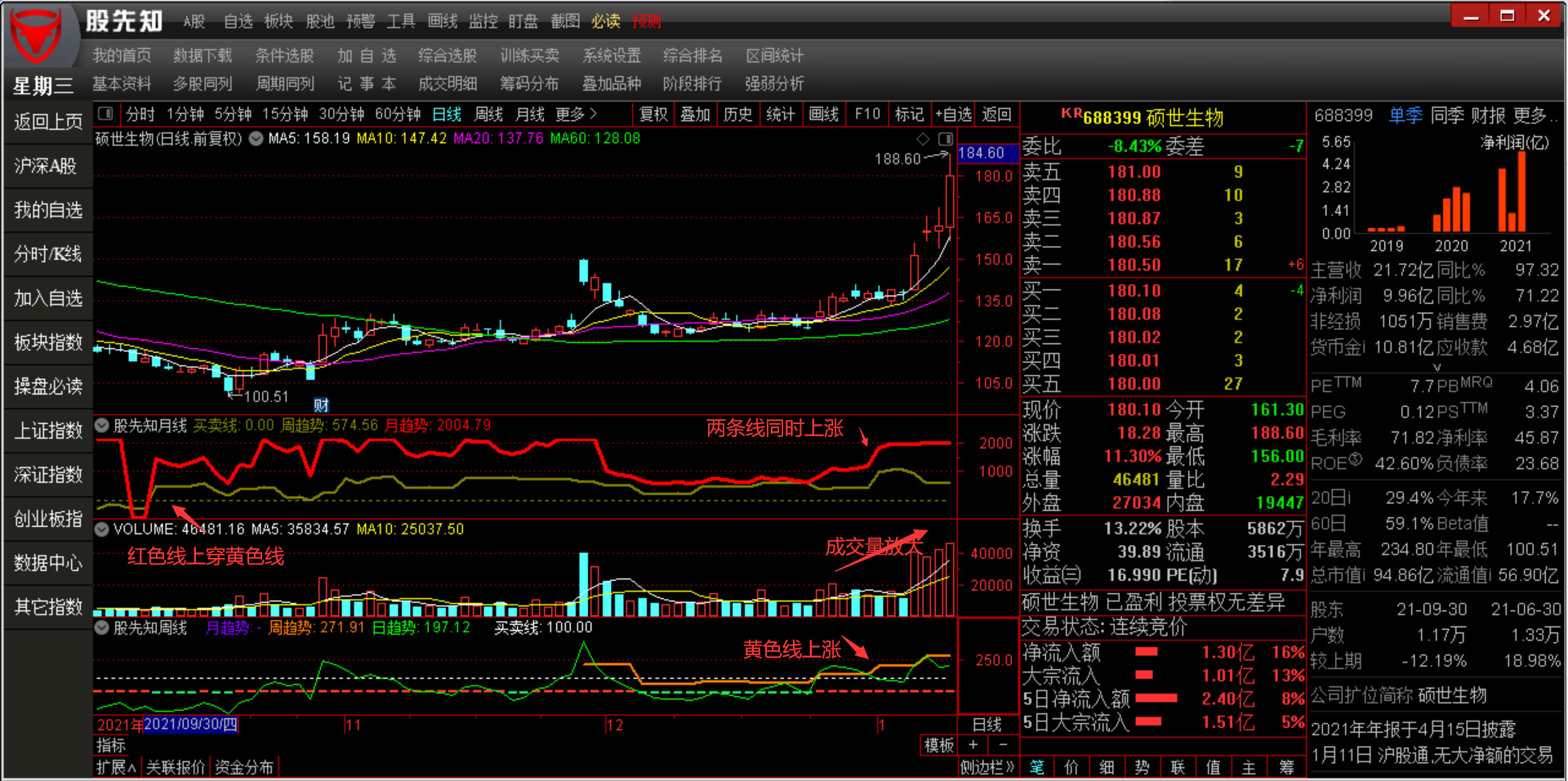Expand 更多 in the financial panel header
1568x781 pixels.
pyautogui.click(x=1534, y=116)
